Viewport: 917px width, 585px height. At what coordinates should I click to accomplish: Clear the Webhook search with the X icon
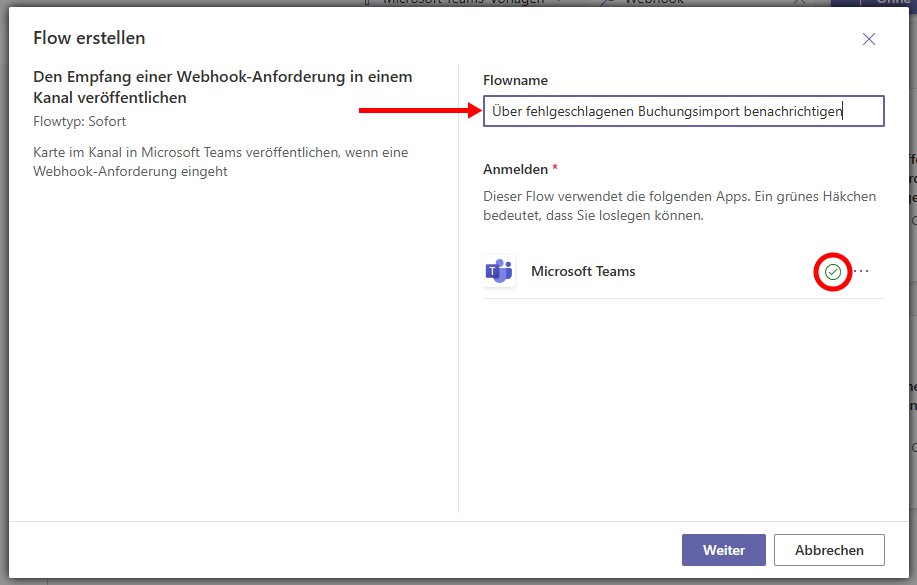coord(798,2)
